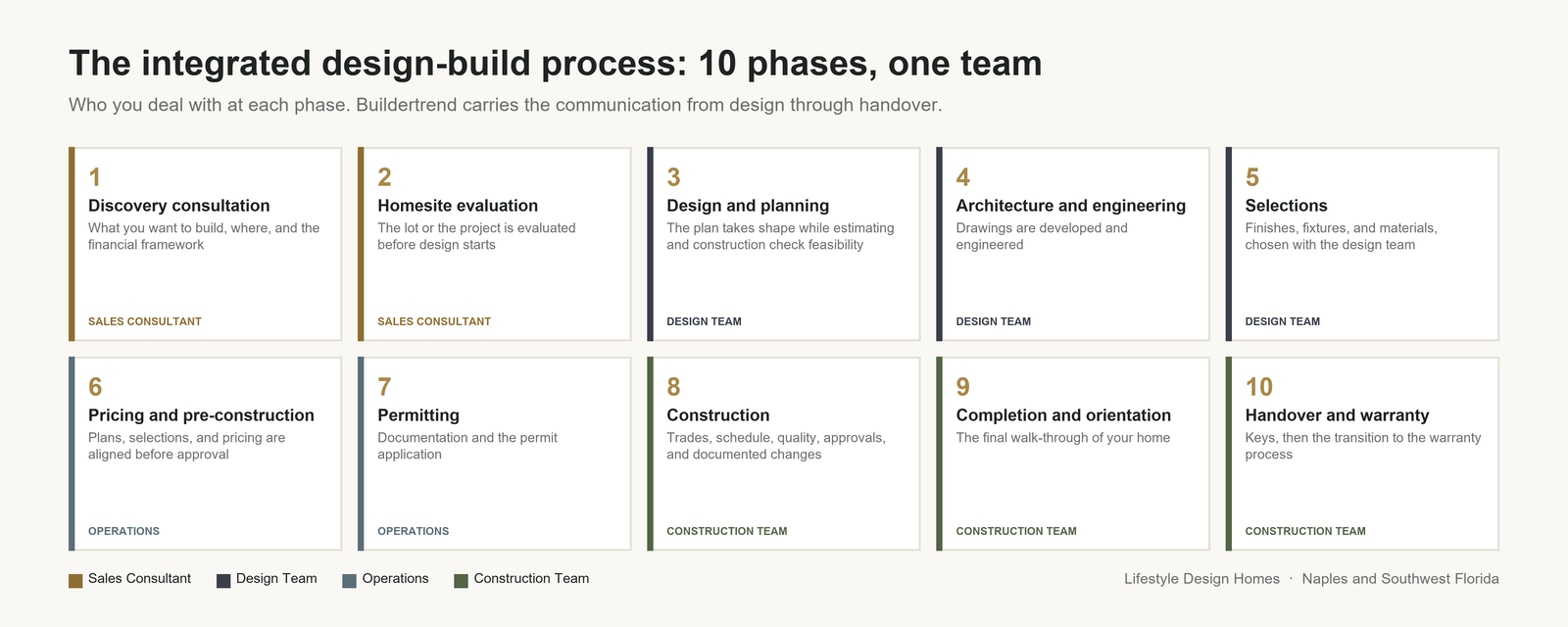The image size is (1568, 627).
Task: Click 'OPERATIONS' tag on Permitting card
Action: (413, 531)
